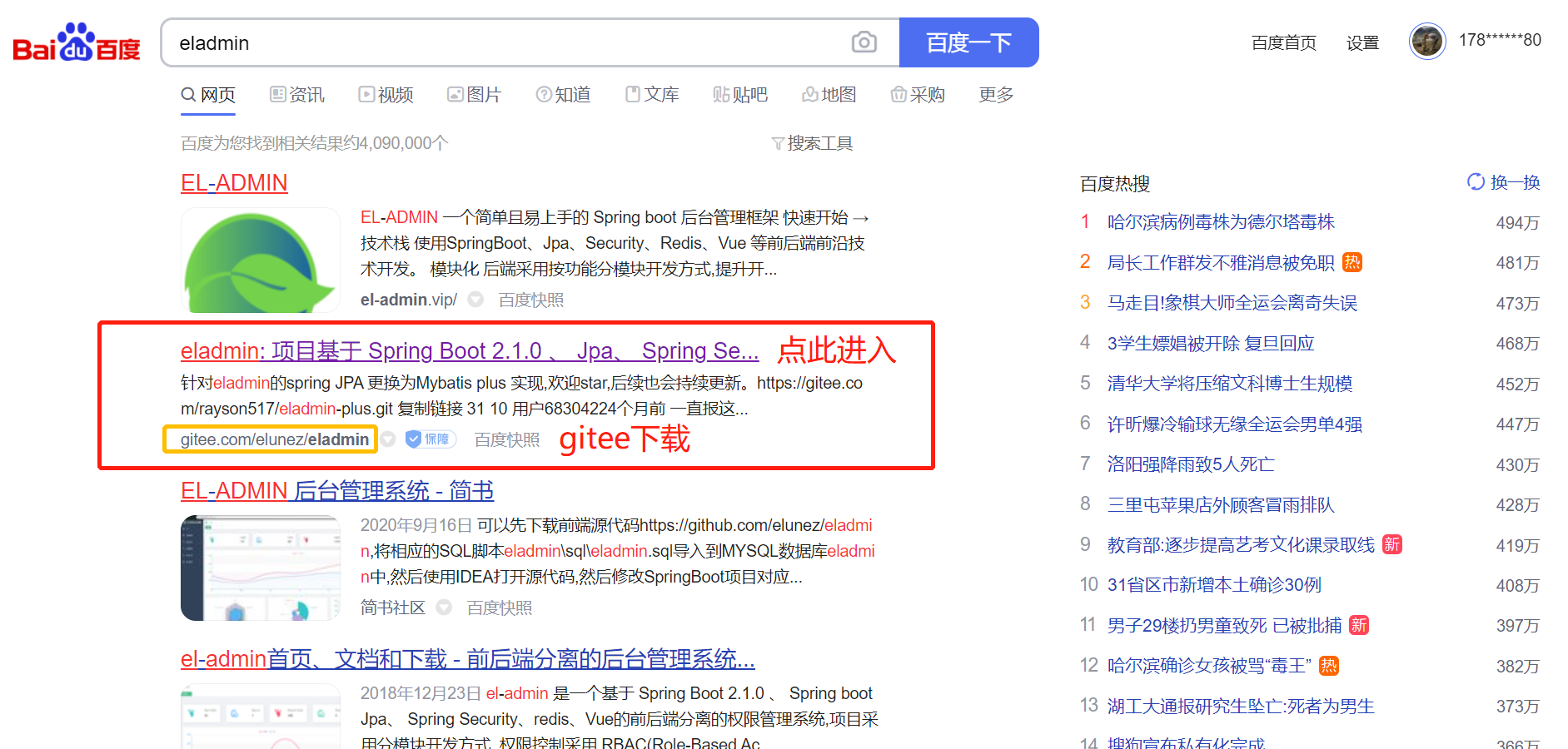Switch to the 文库 tab
Screen dimensions: 1568x749
pyautogui.click(x=653, y=95)
